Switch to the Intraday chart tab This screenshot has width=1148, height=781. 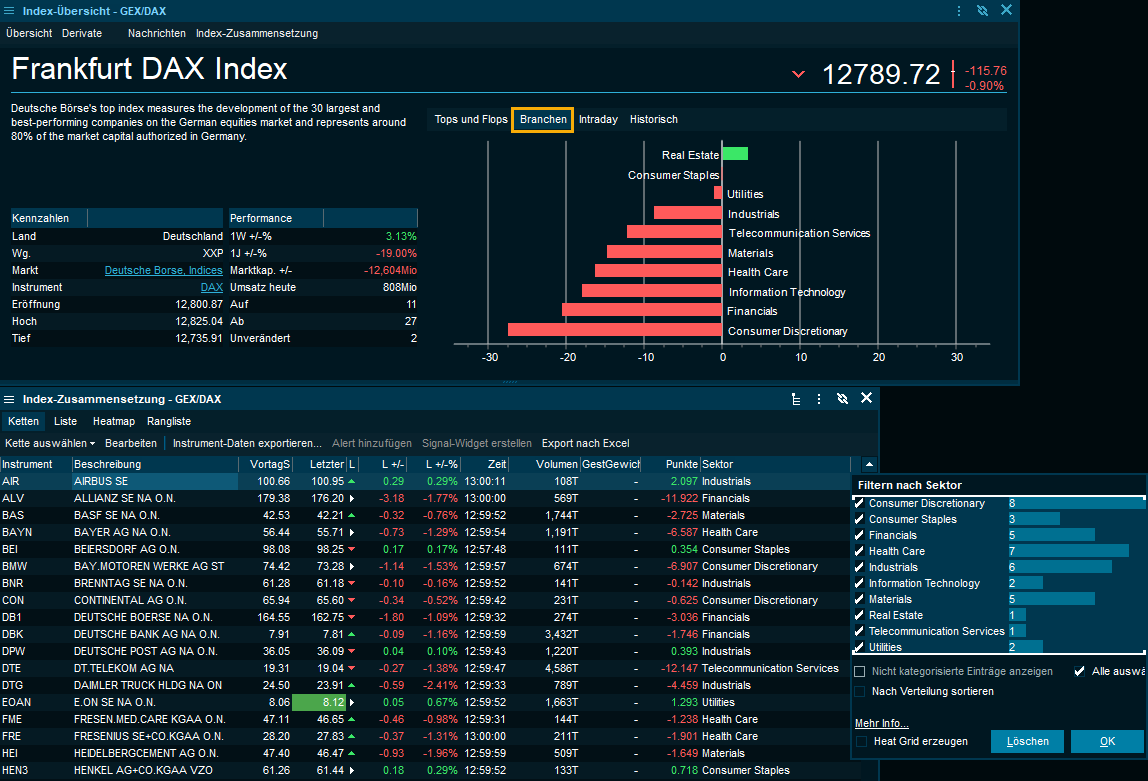click(x=598, y=120)
